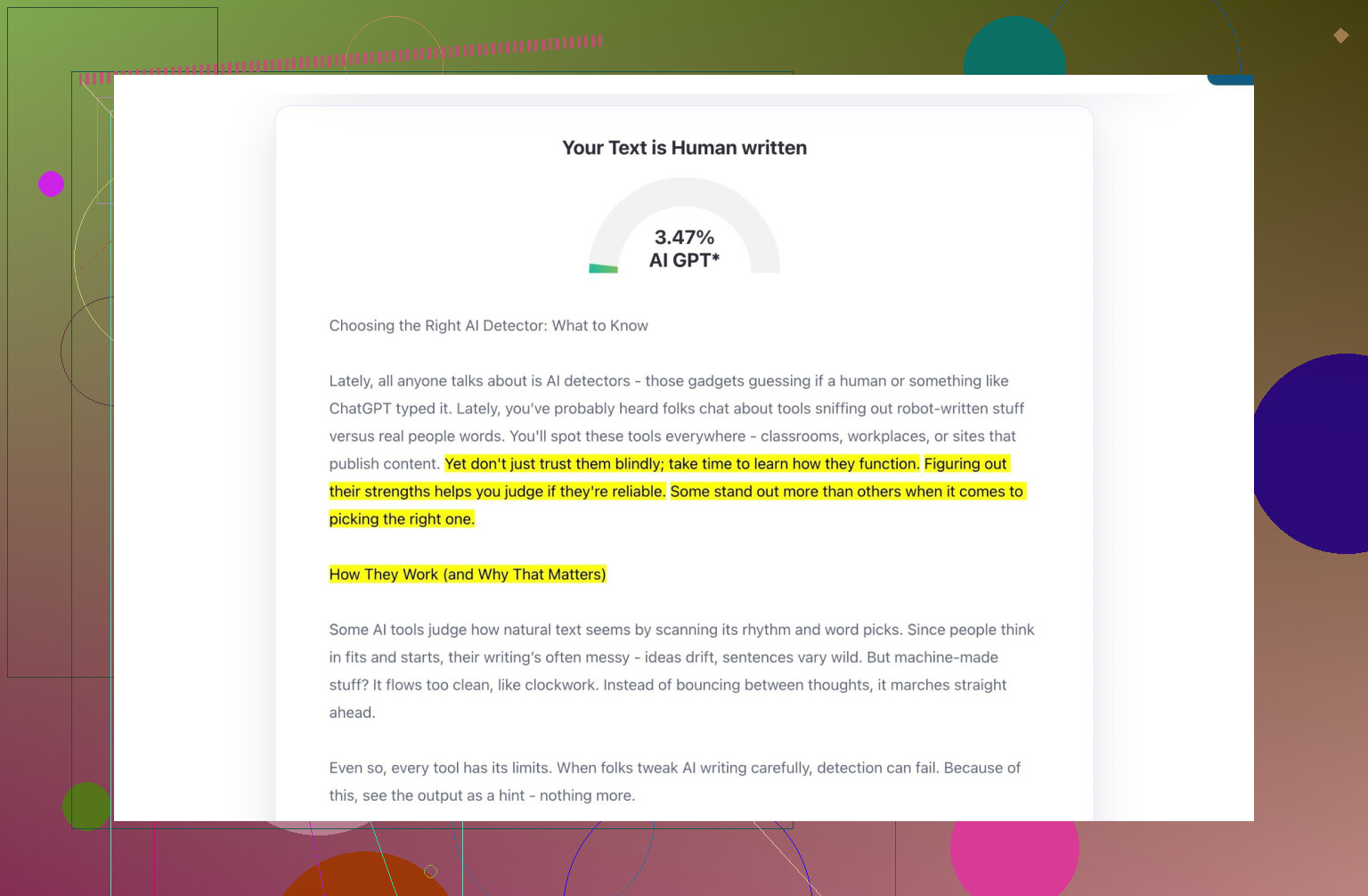Viewport: 1368px width, 896px height.
Task: Click the green circle at bottom left
Action: click(x=86, y=805)
